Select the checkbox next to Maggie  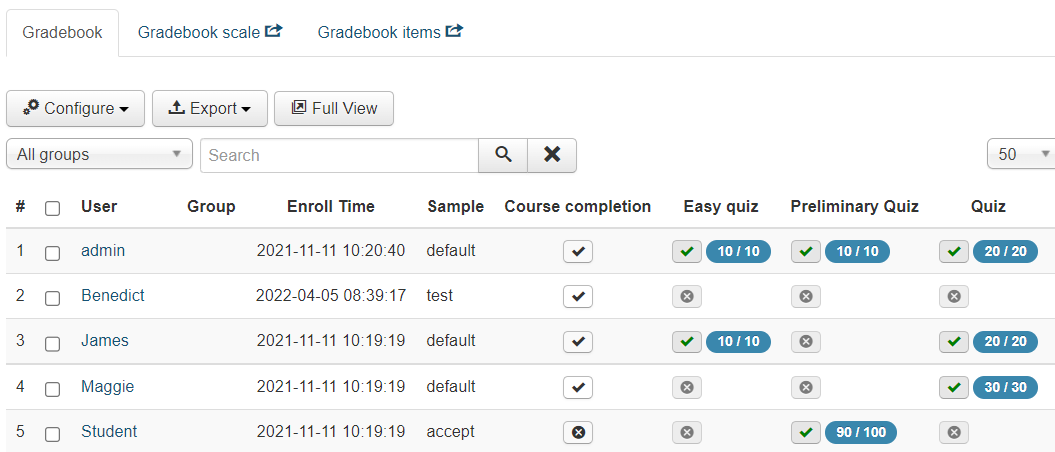53,388
